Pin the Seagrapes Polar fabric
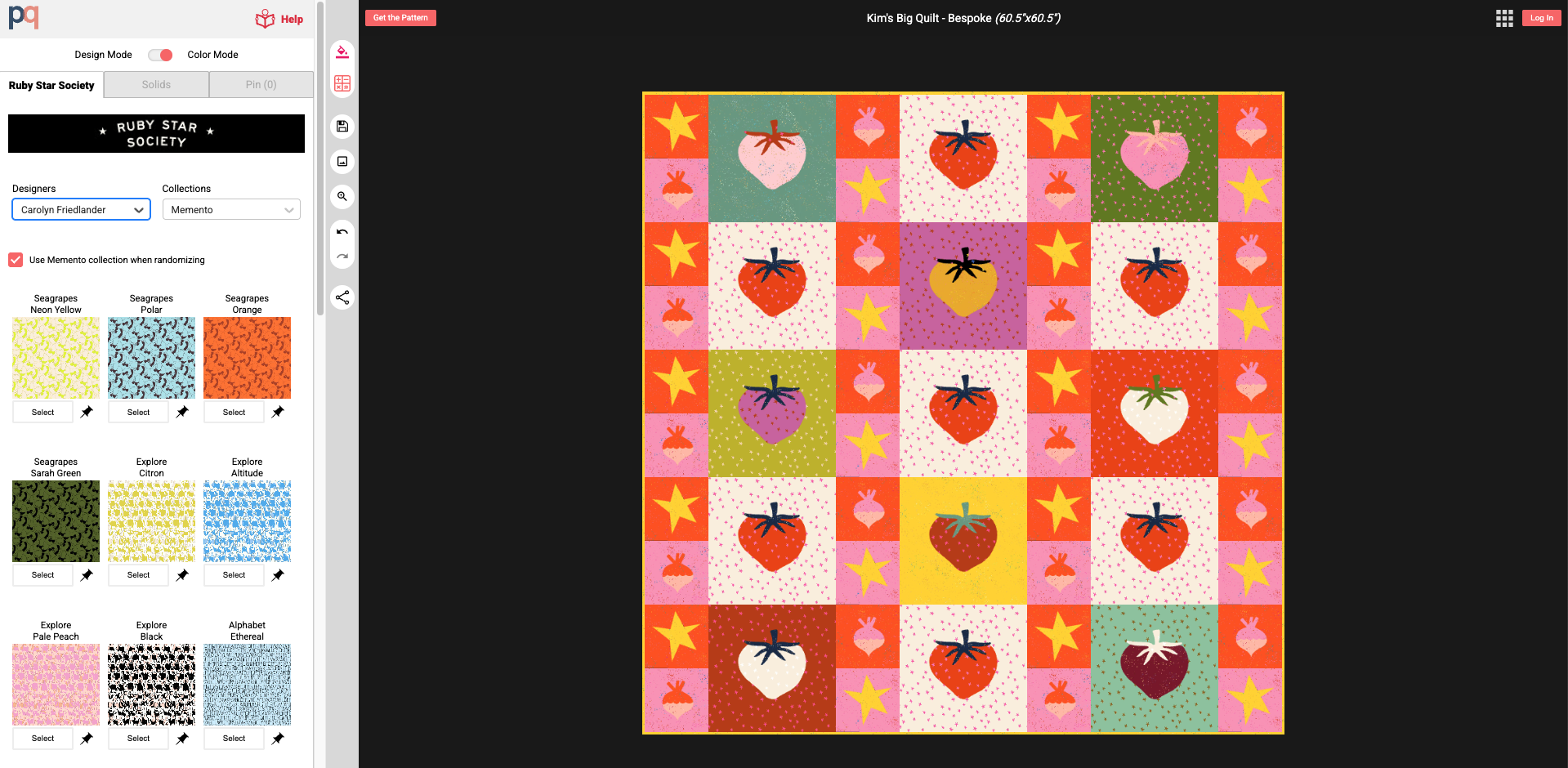Image resolution: width=1568 pixels, height=768 pixels. (182, 412)
